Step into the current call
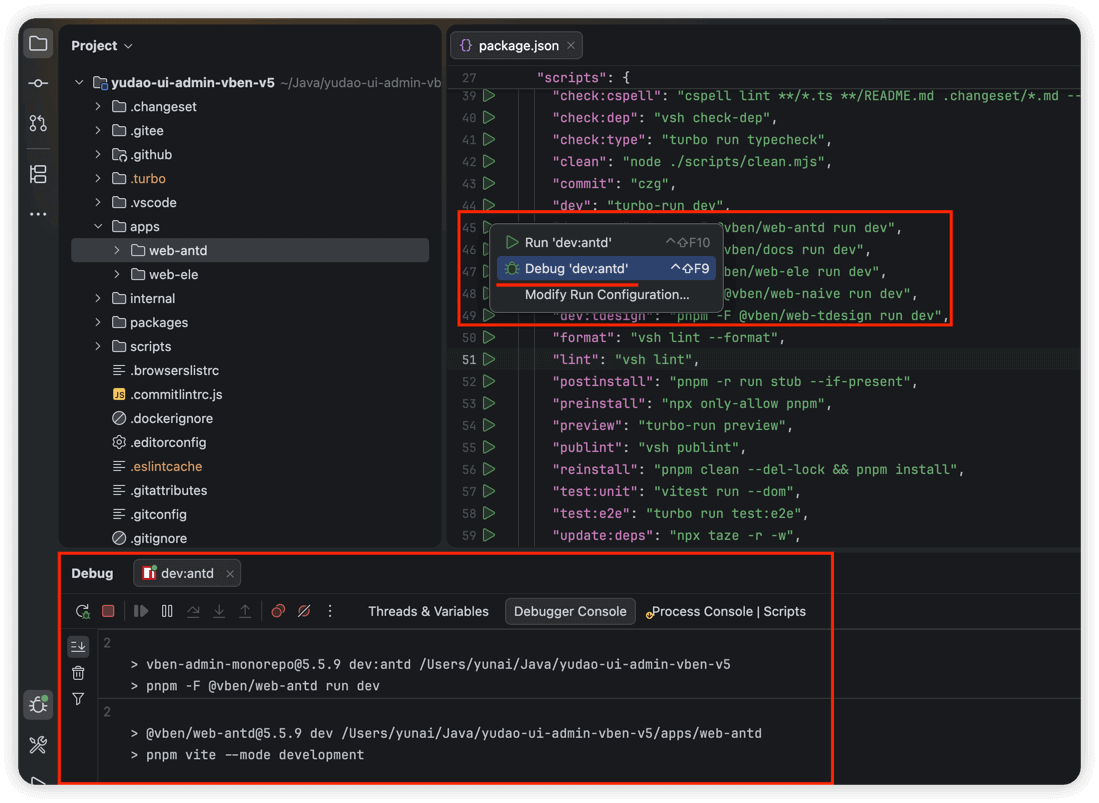The image size is (1099, 803). (x=219, y=611)
